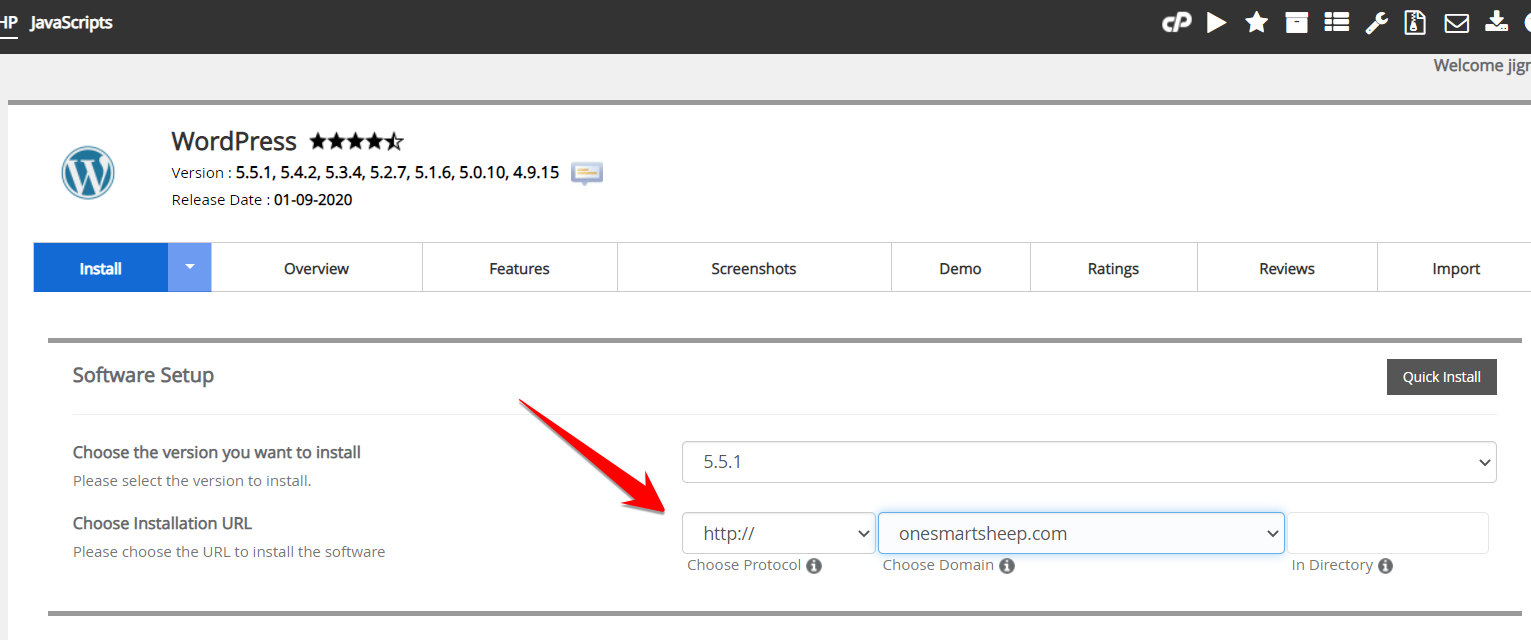Click info icon next to Choose Domain

pyautogui.click(x=1007, y=566)
